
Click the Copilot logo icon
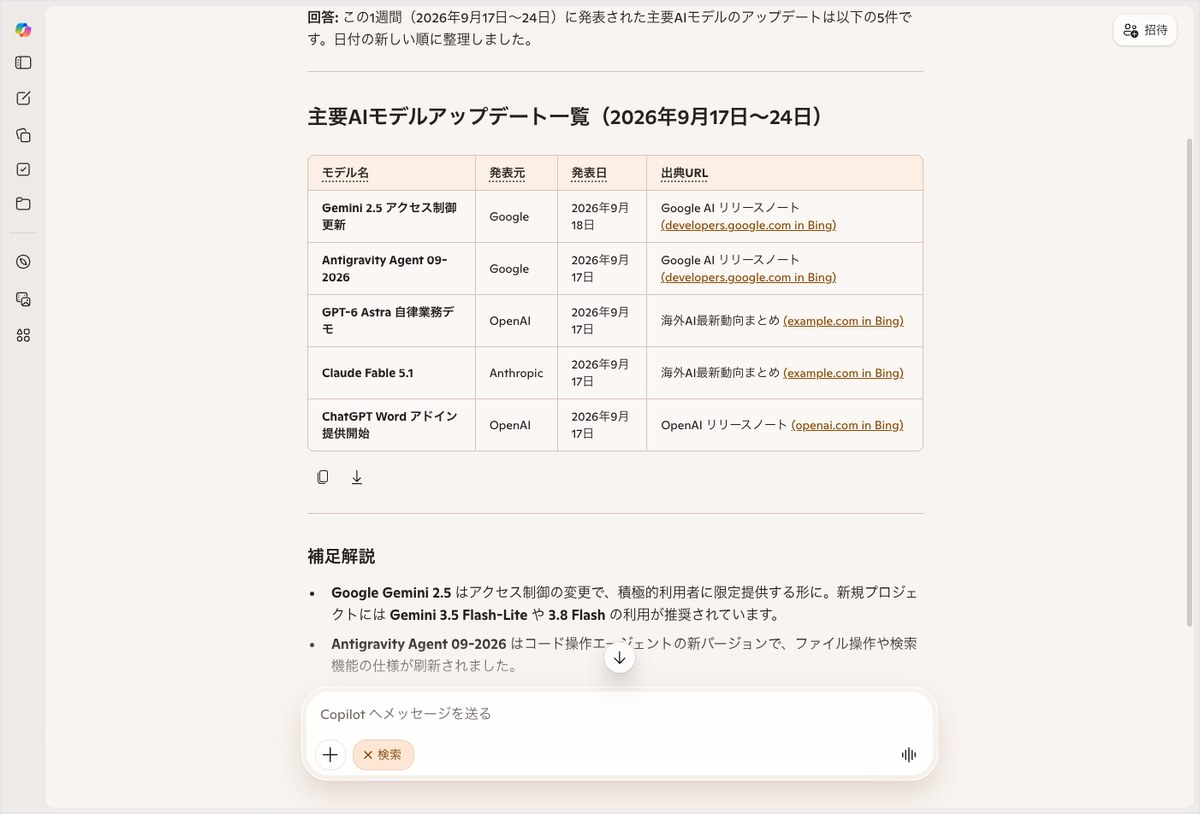point(23,30)
